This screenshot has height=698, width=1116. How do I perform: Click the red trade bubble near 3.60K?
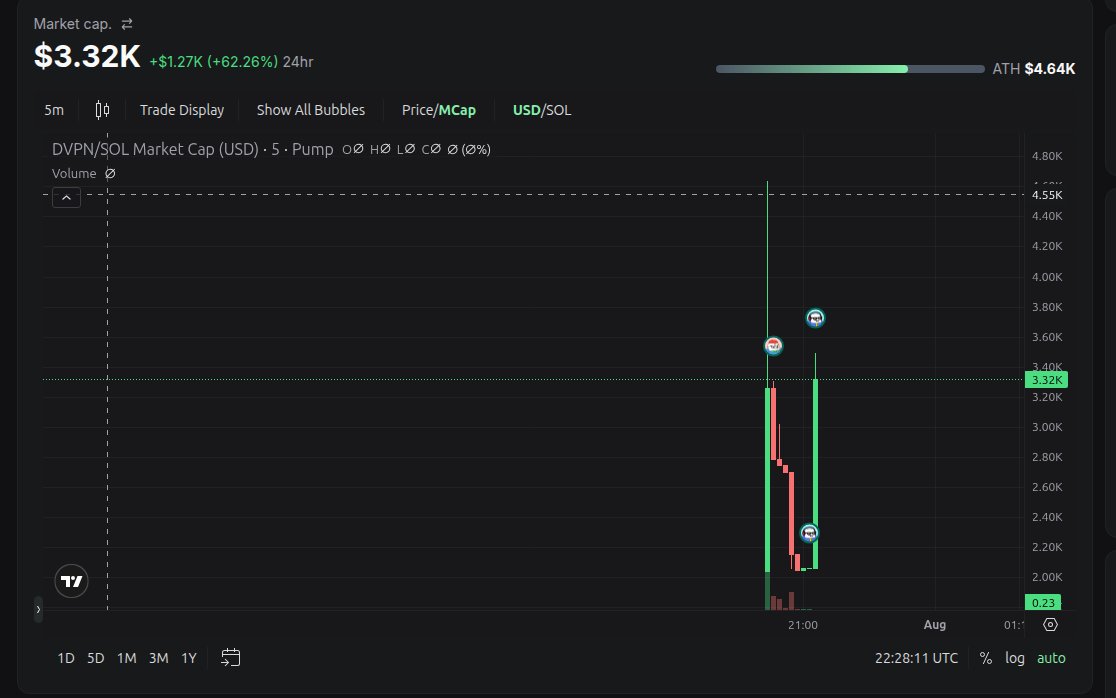tap(773, 346)
